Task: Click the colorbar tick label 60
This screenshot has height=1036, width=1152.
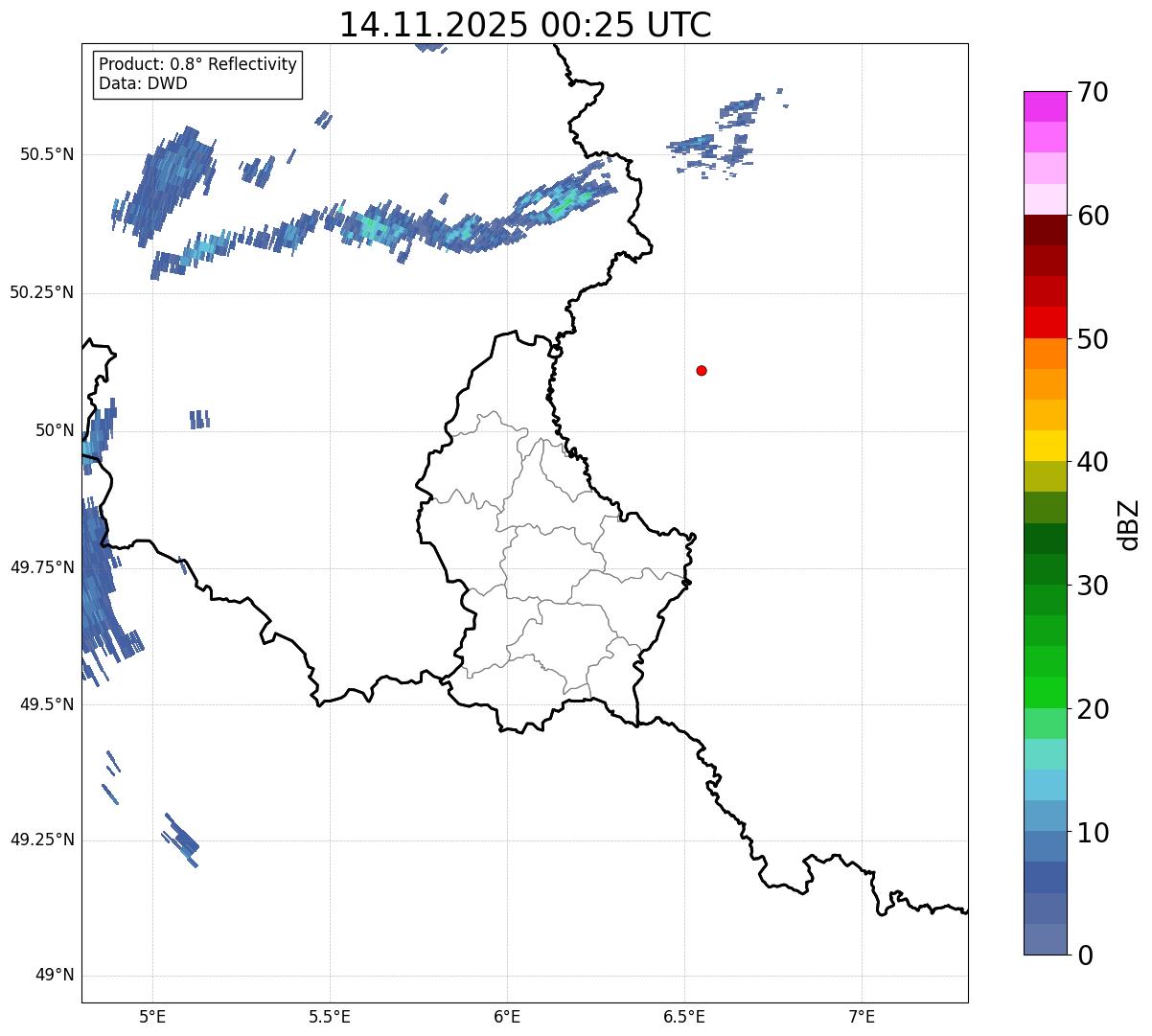Action: [1092, 216]
